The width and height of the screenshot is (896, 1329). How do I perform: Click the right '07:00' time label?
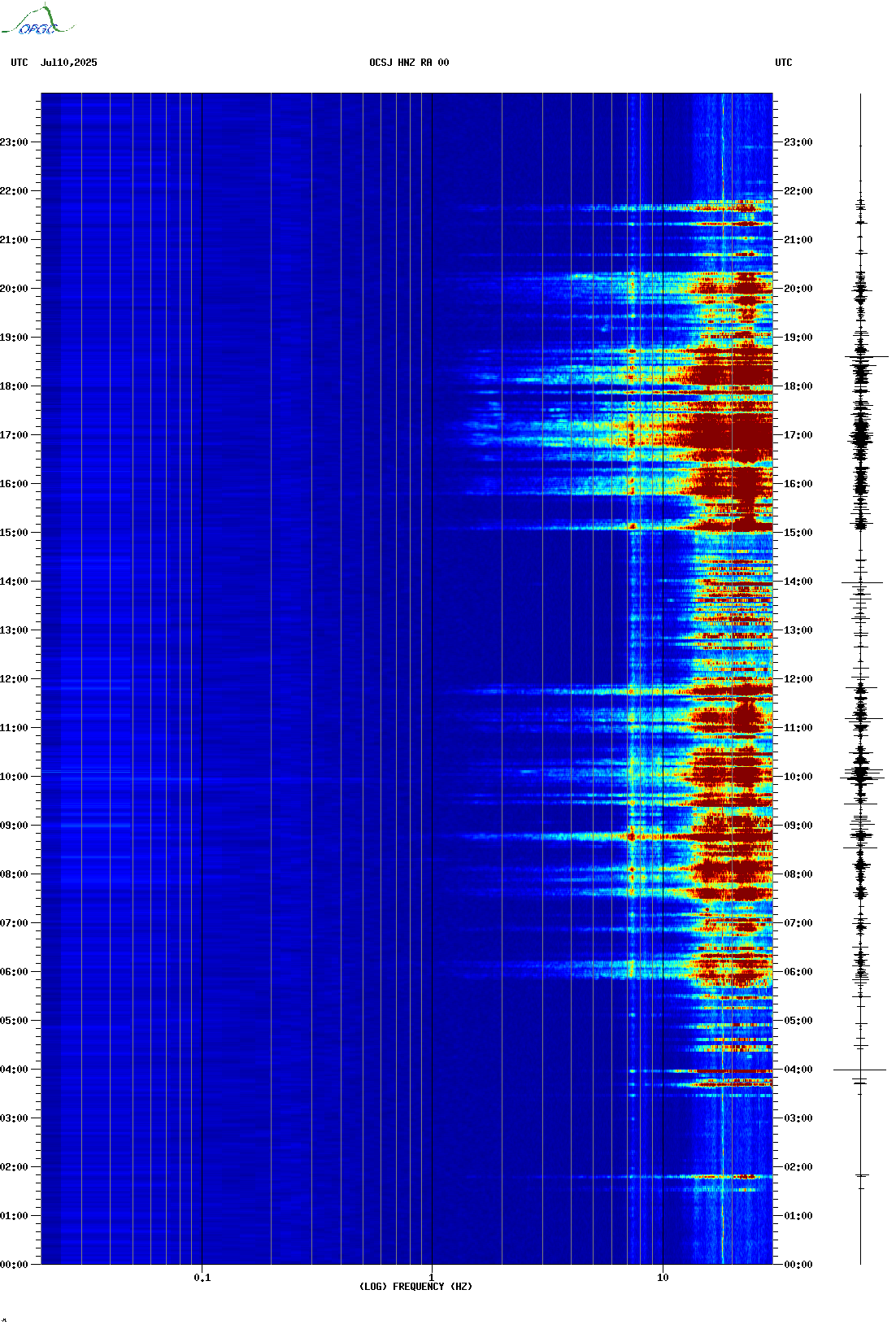click(798, 923)
